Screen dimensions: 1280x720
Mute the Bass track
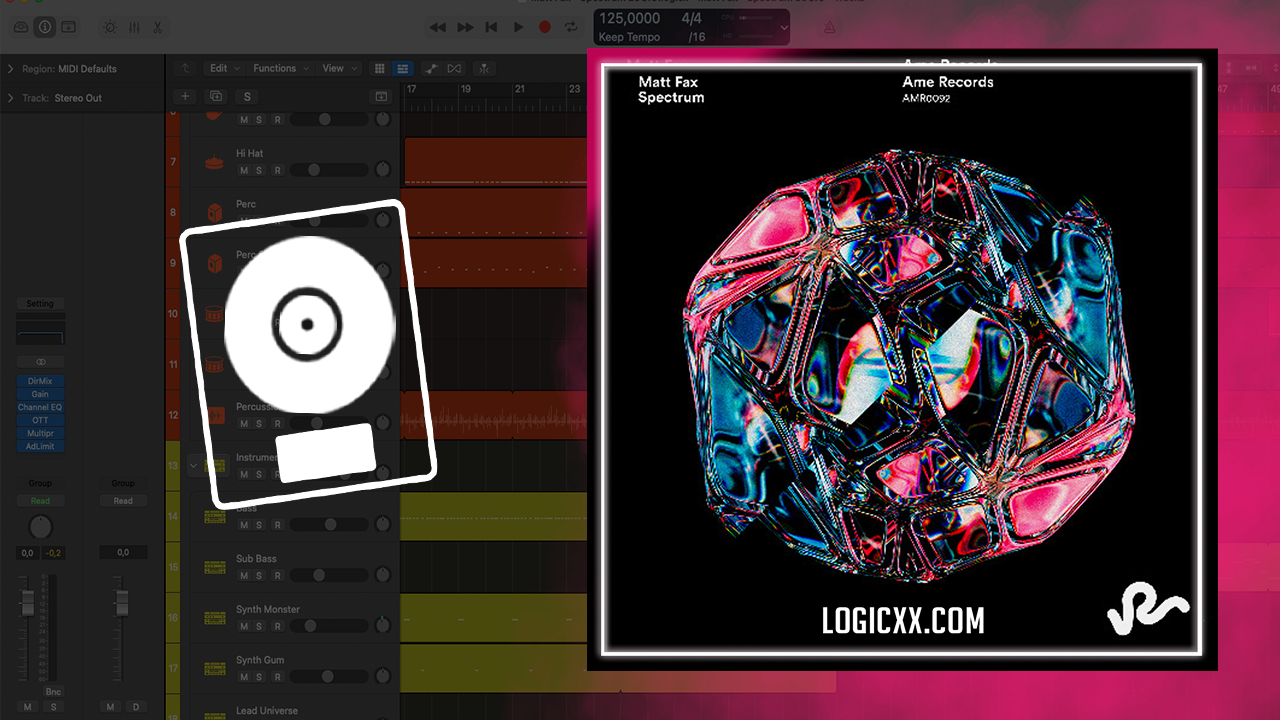(x=243, y=525)
